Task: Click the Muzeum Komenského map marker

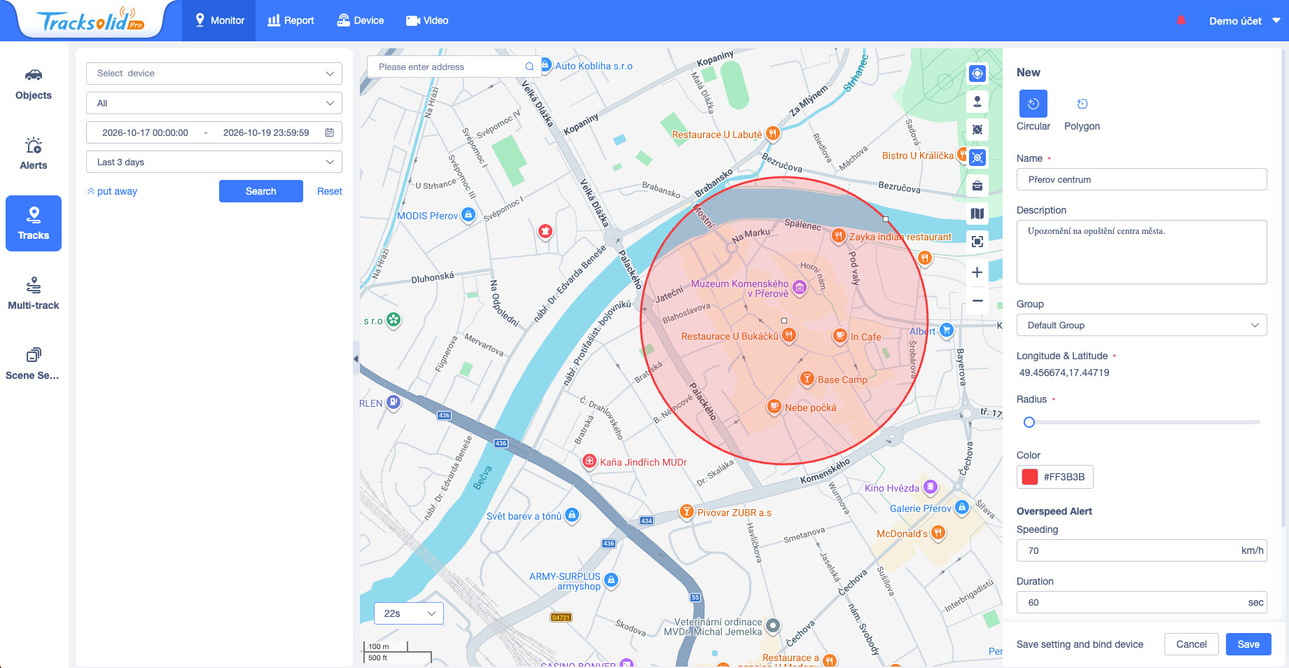Action: pyautogui.click(x=799, y=288)
